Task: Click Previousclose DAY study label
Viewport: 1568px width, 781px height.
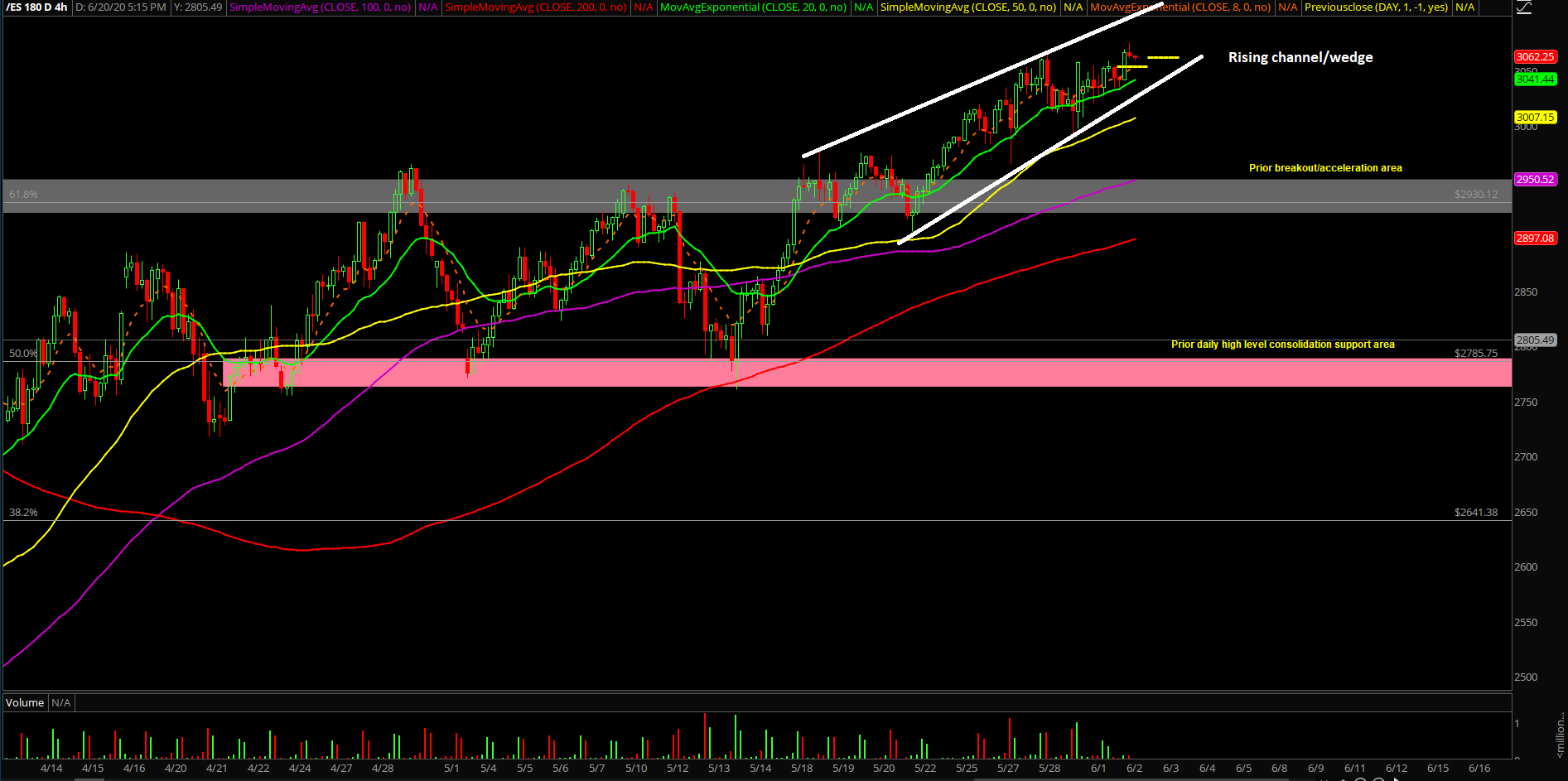Action: (x=1376, y=7)
